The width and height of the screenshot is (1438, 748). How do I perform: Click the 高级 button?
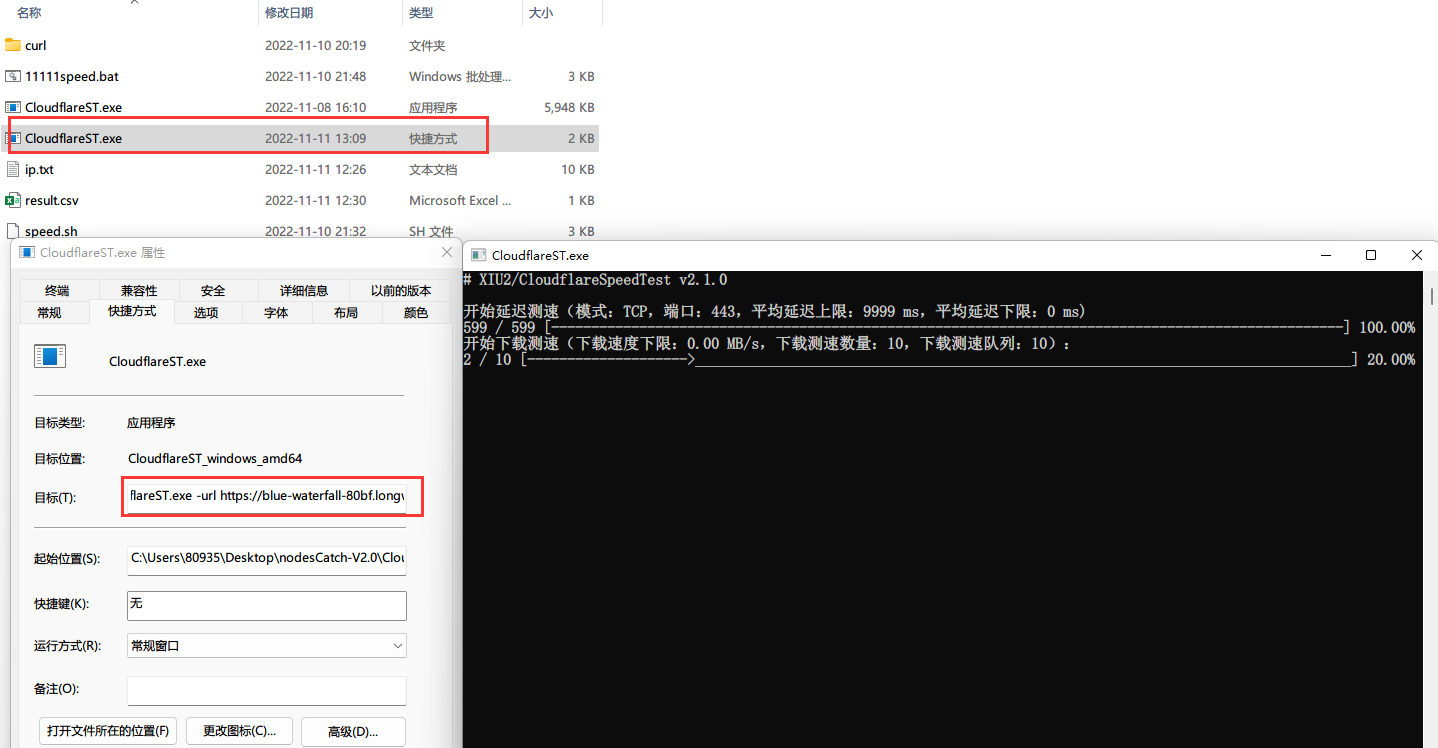(x=353, y=731)
